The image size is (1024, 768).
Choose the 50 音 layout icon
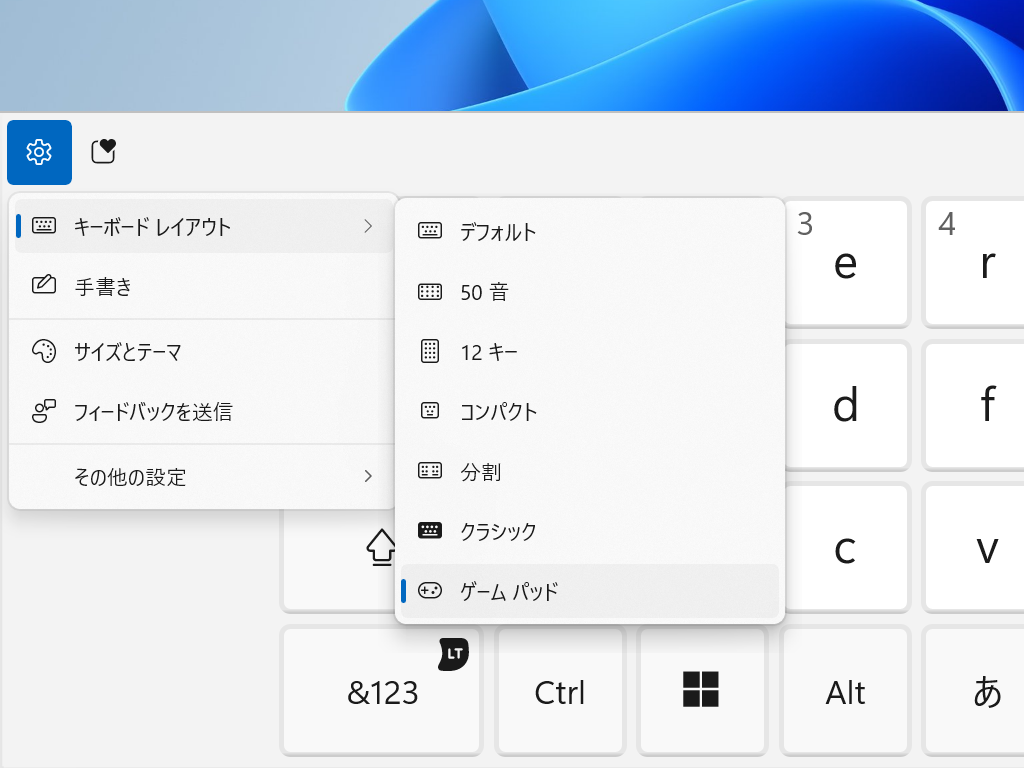click(429, 291)
